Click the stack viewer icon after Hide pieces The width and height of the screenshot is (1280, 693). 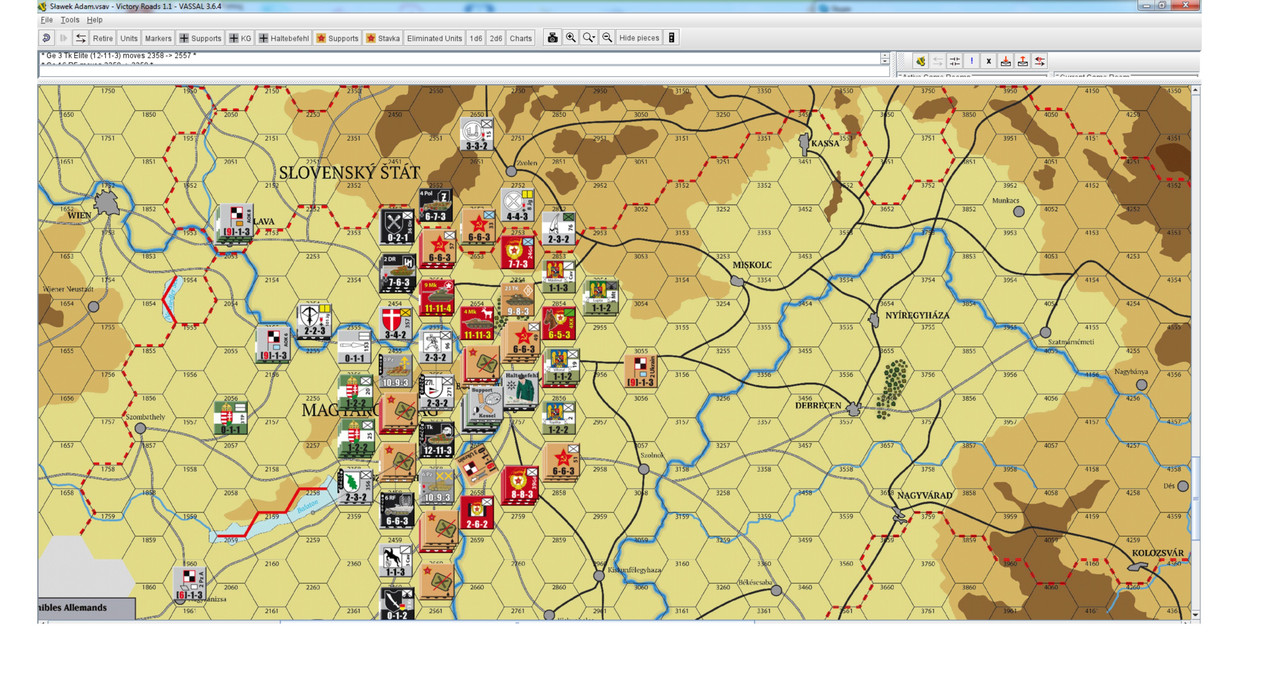point(671,38)
